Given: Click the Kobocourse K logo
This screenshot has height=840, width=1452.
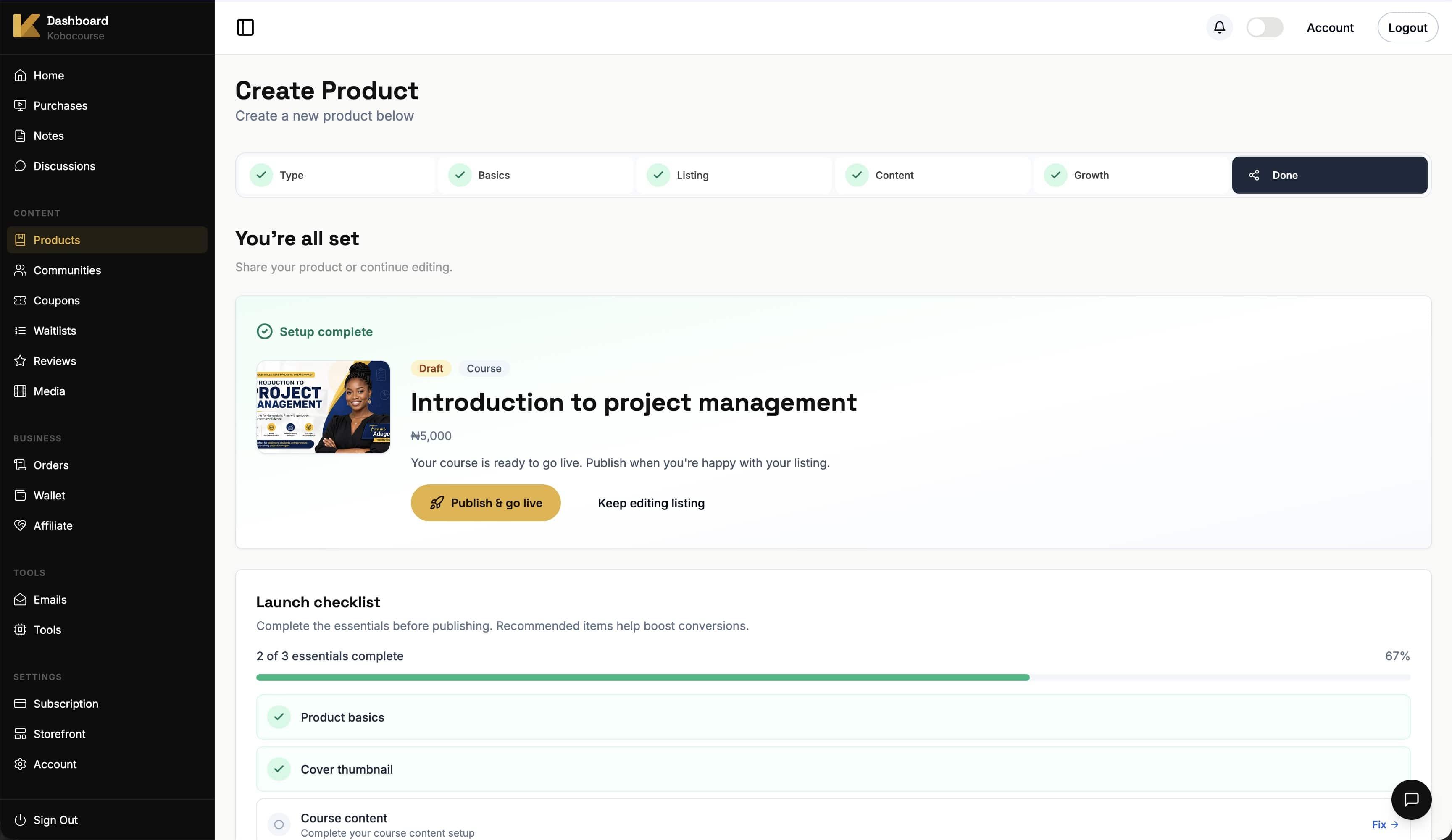Looking at the screenshot, I should (26, 26).
